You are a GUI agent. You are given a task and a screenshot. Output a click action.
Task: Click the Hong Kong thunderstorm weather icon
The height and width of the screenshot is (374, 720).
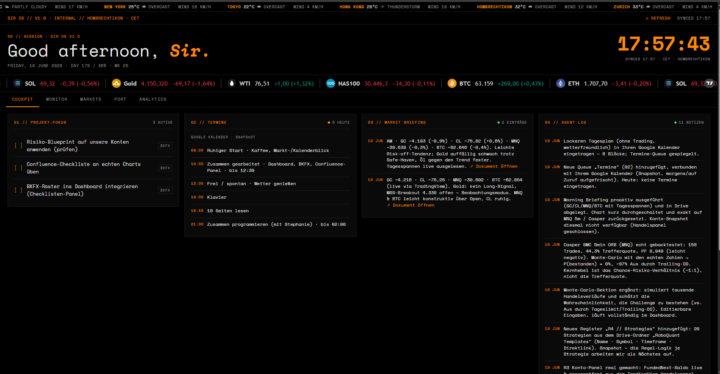point(383,7)
